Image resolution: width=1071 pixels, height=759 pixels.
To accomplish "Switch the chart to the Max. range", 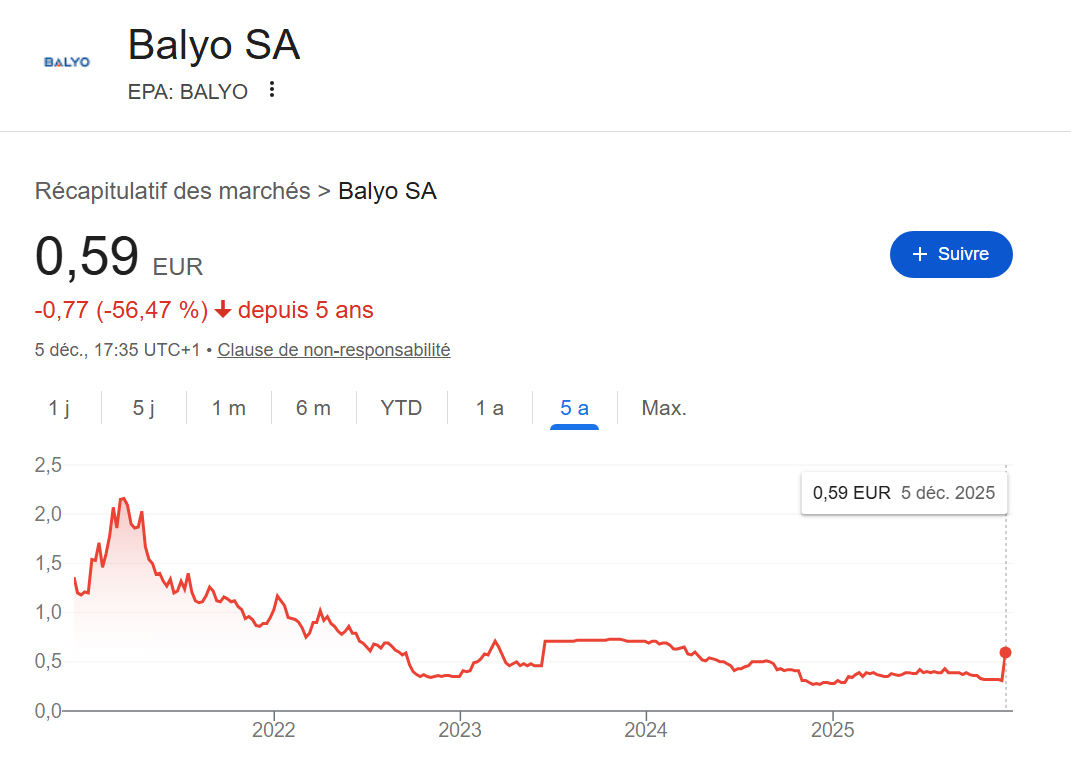I will tap(662, 407).
